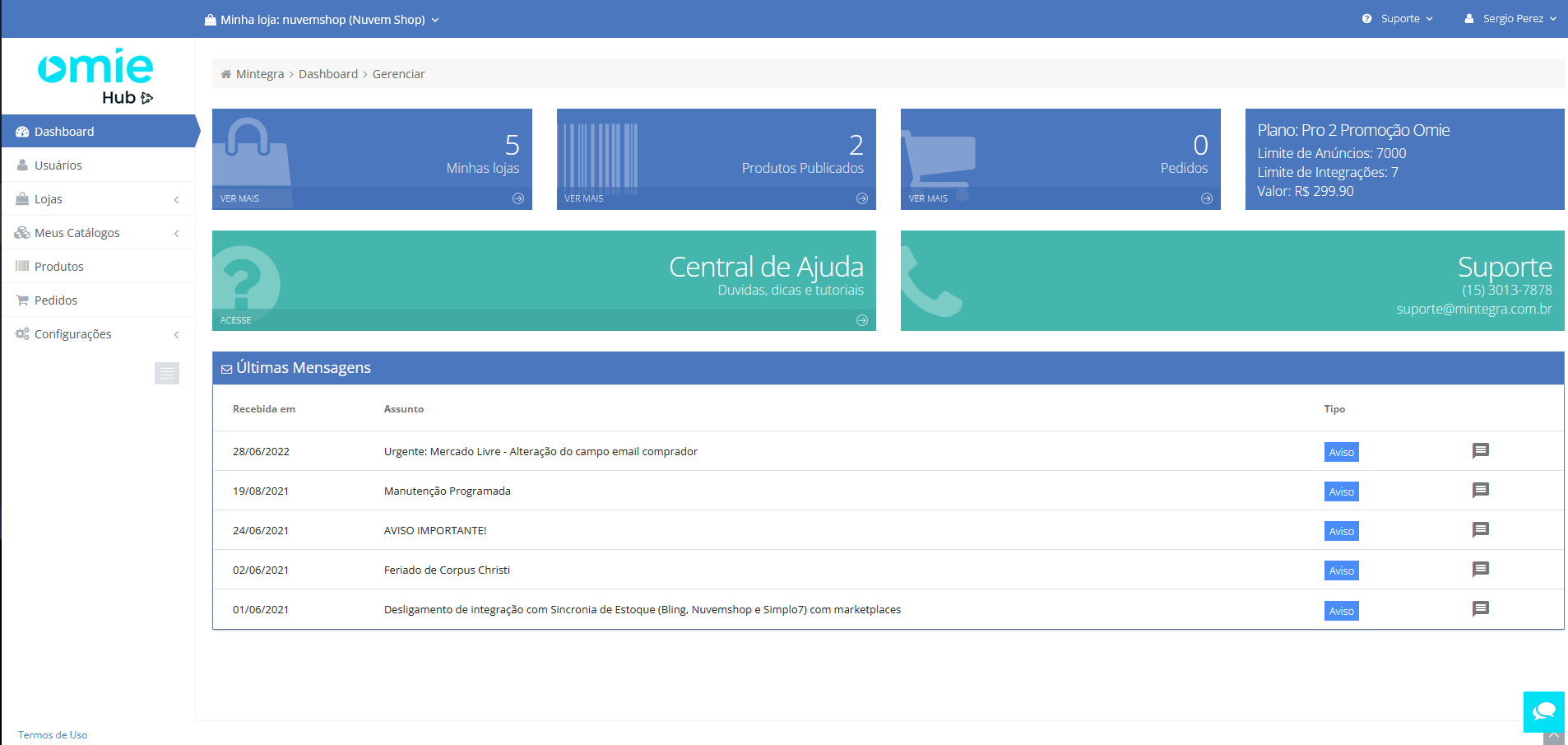The width and height of the screenshot is (1568, 745).
Task: Collapse the sidebar with the toggle button
Action: 167,374
